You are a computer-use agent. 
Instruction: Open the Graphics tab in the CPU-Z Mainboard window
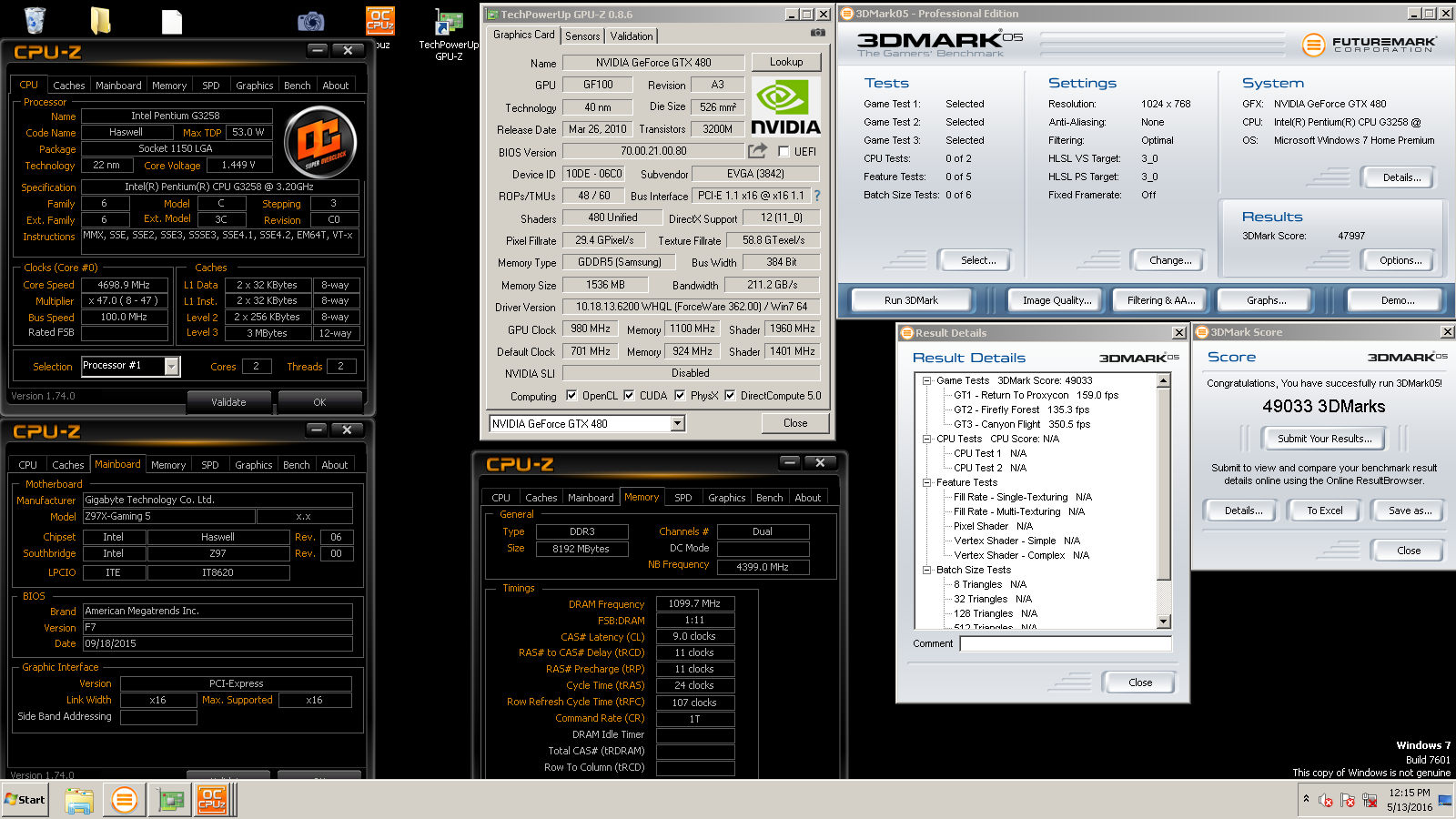click(x=254, y=465)
